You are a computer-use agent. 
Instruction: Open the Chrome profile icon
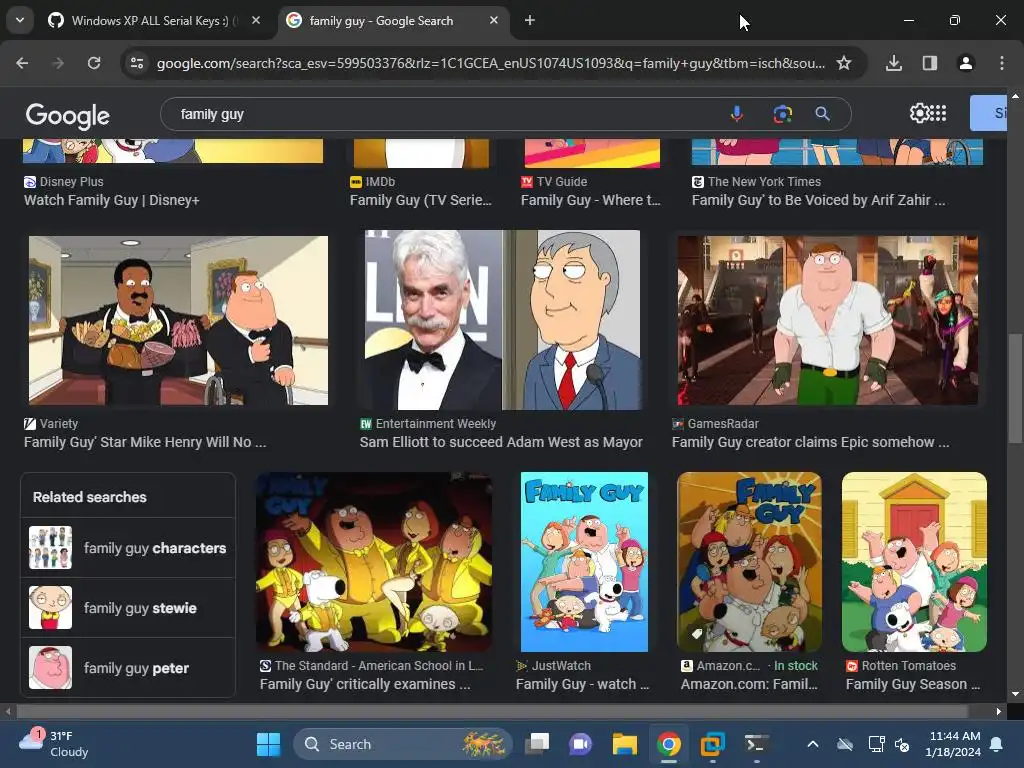(x=966, y=63)
